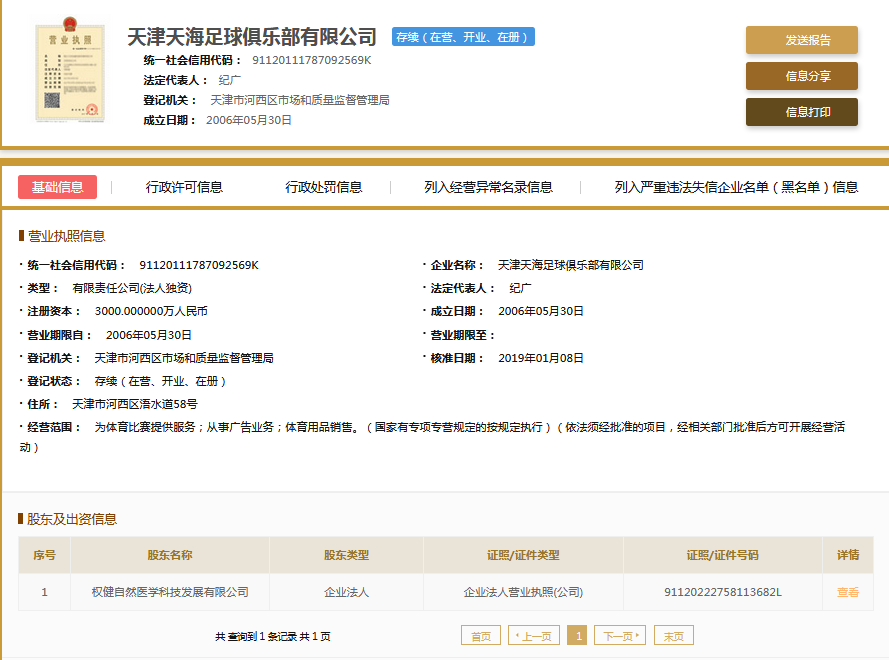Select the 基础信息 tab
Screen dimensions: 889x660
click(x=57, y=187)
